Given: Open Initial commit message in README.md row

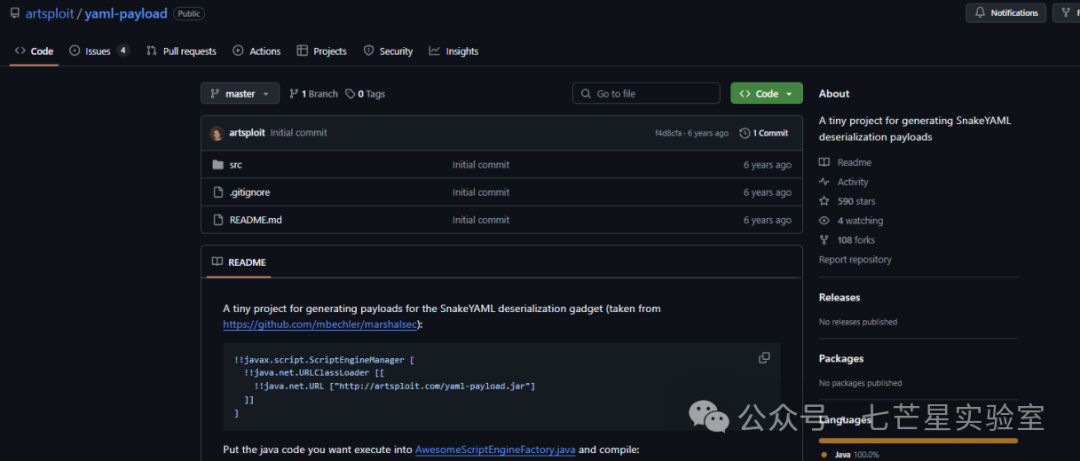Looking at the screenshot, I should click(481, 220).
